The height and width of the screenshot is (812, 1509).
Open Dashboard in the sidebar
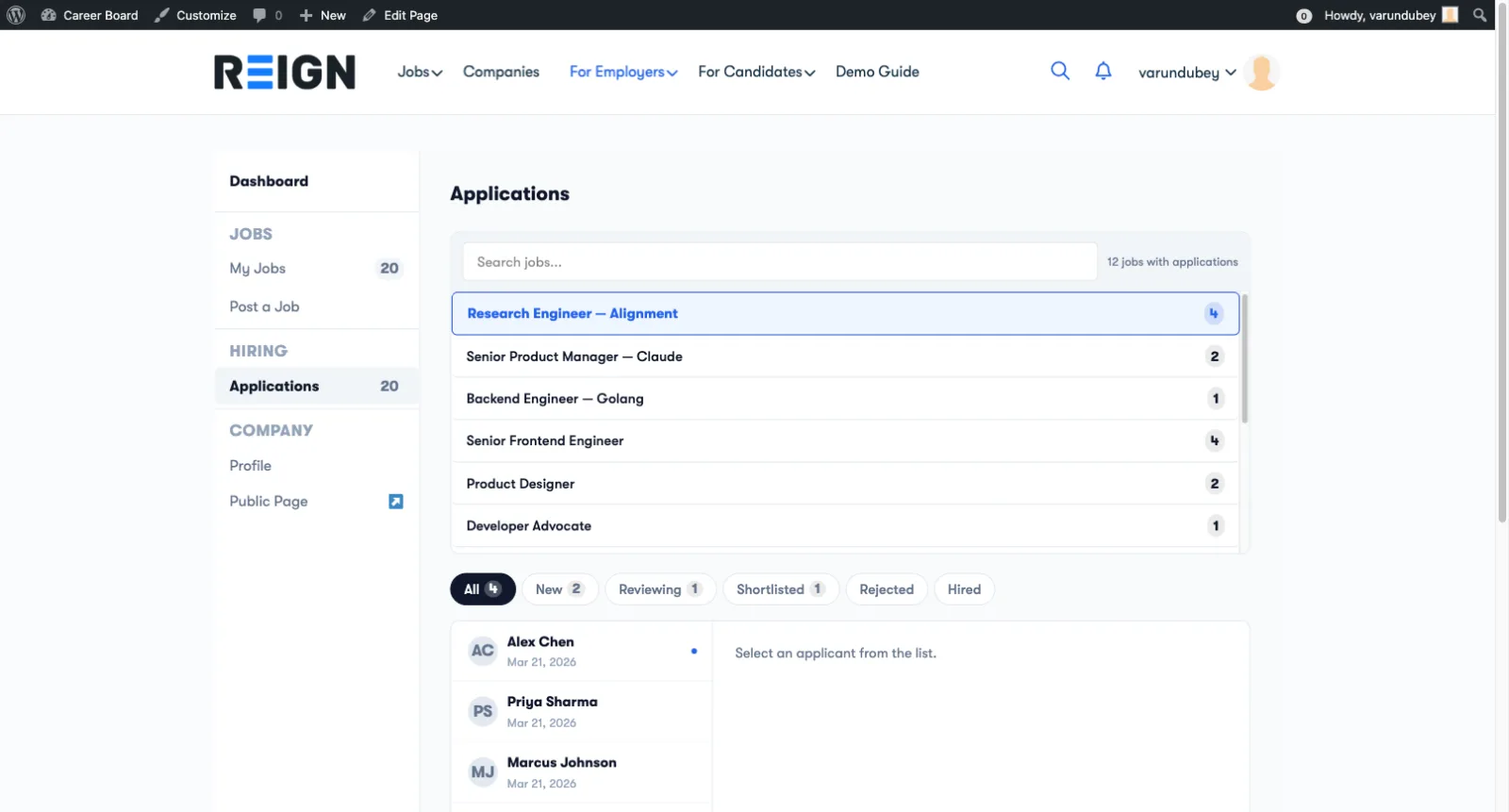(269, 181)
